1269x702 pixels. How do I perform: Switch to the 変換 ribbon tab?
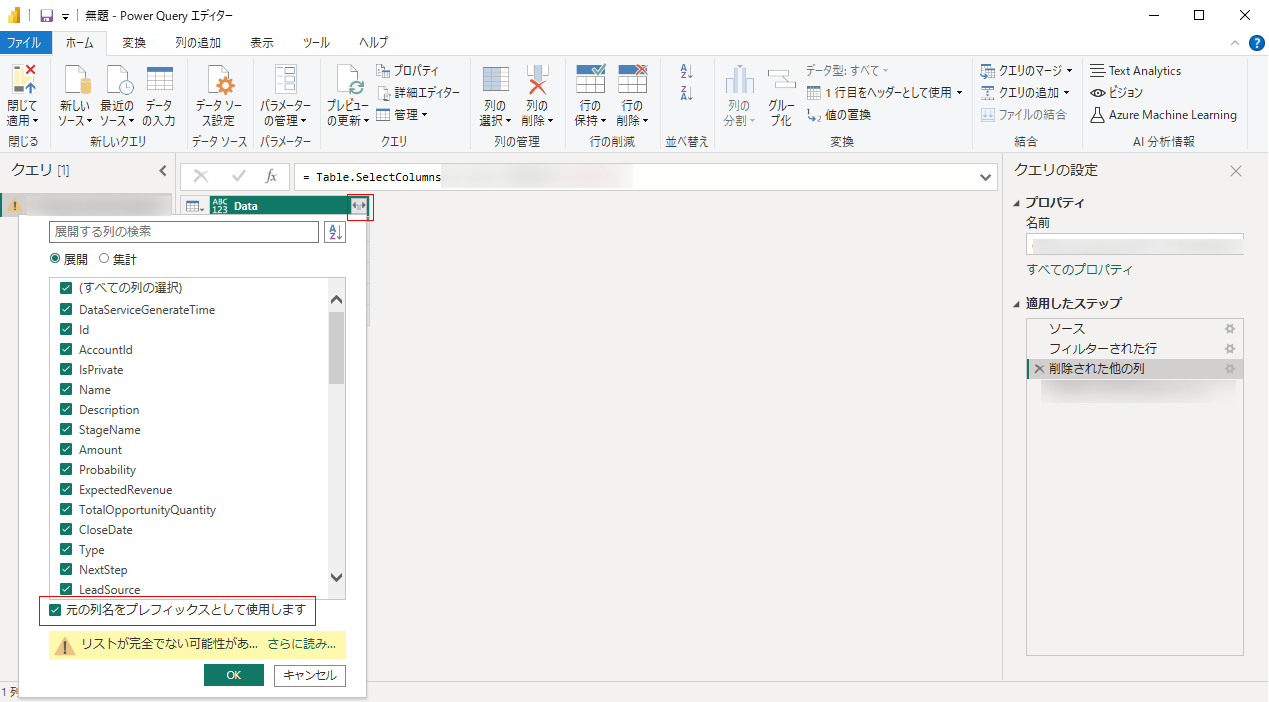133,43
